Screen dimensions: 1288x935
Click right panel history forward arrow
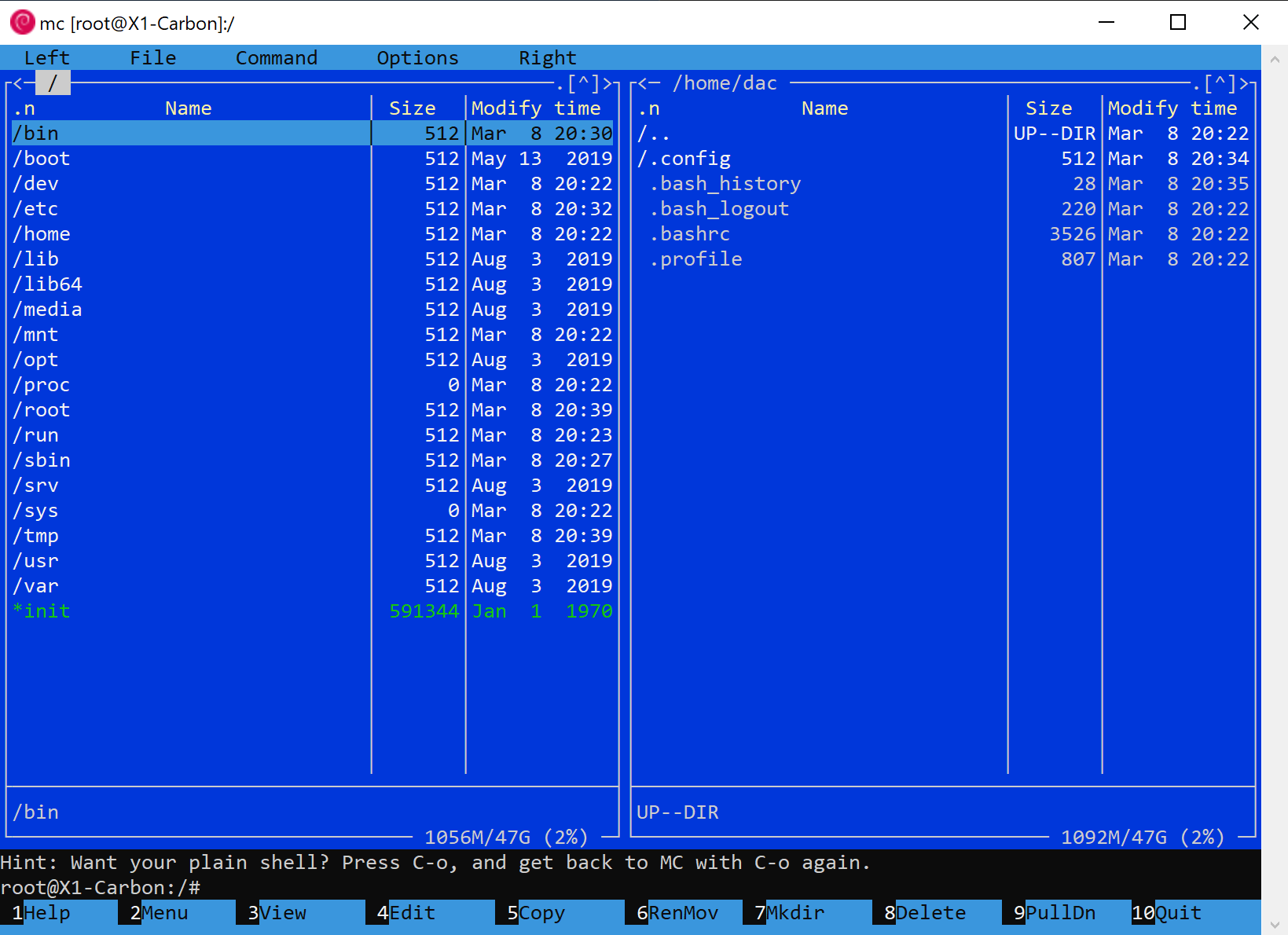click(1243, 83)
